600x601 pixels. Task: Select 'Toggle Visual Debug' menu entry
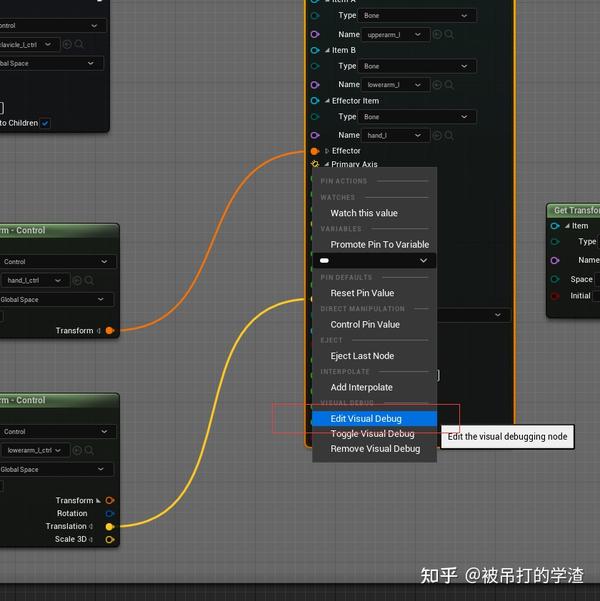coord(375,434)
